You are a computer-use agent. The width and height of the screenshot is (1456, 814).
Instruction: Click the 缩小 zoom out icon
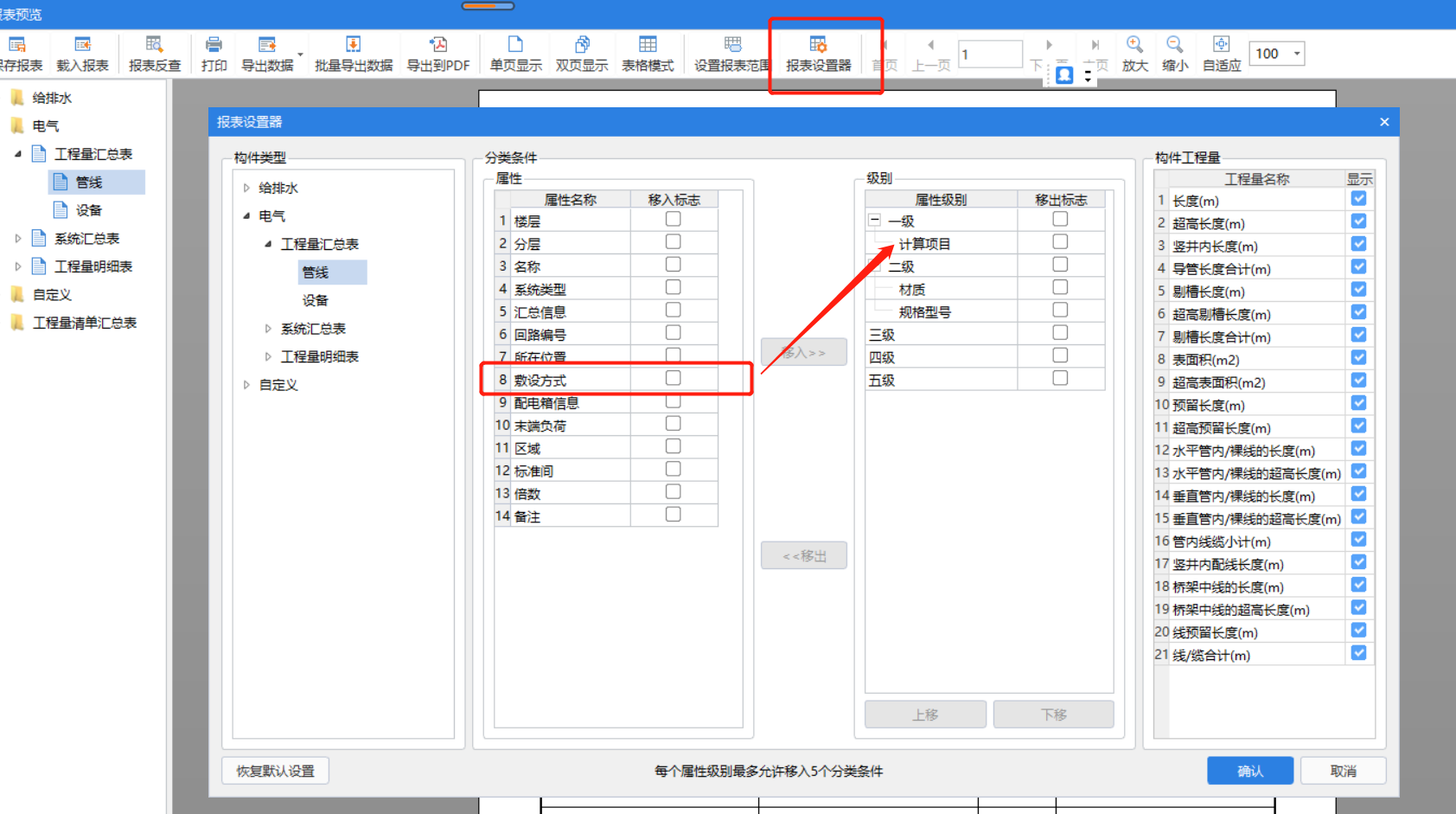(1175, 54)
